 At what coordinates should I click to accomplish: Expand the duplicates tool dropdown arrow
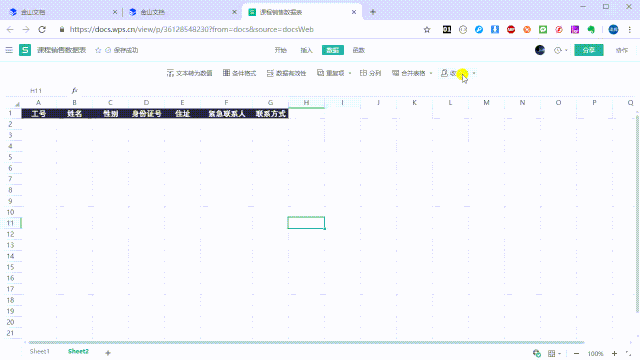tap(350, 73)
